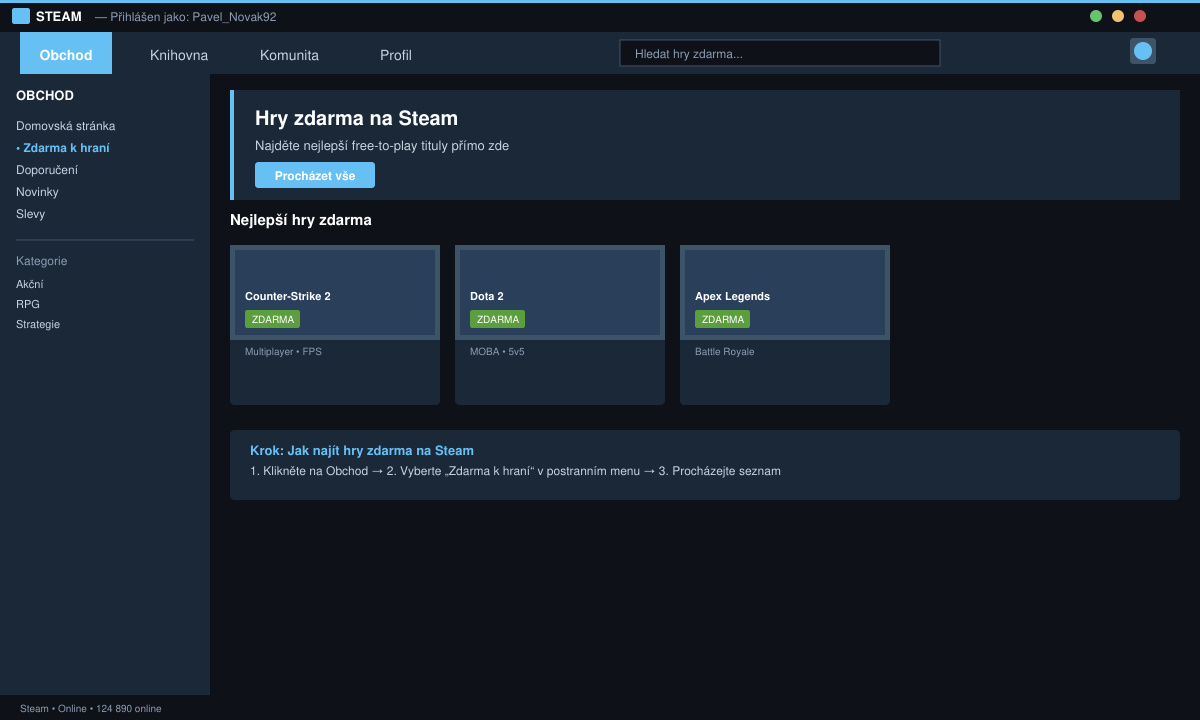The height and width of the screenshot is (720, 1200).
Task: Click the green window control dot
Action: pyautogui.click(x=1096, y=16)
